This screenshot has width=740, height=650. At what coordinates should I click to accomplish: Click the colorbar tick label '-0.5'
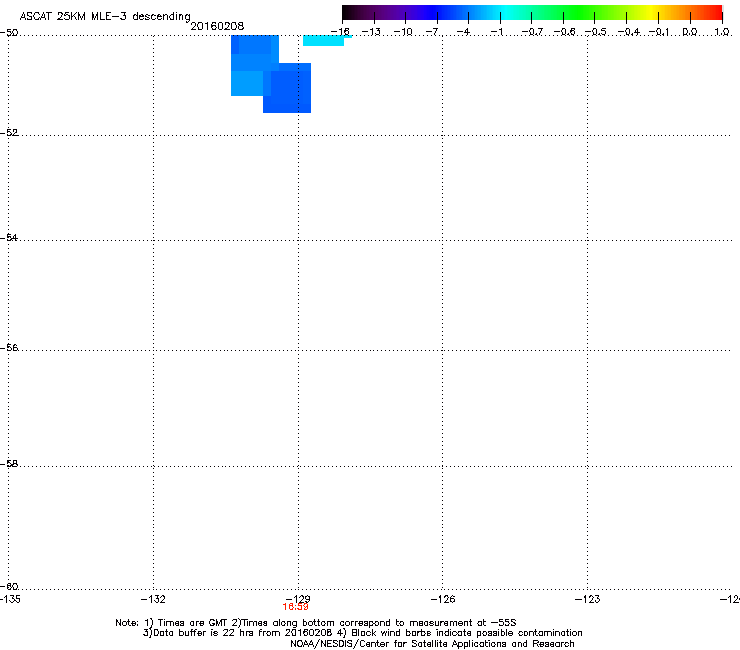[x=596, y=32]
